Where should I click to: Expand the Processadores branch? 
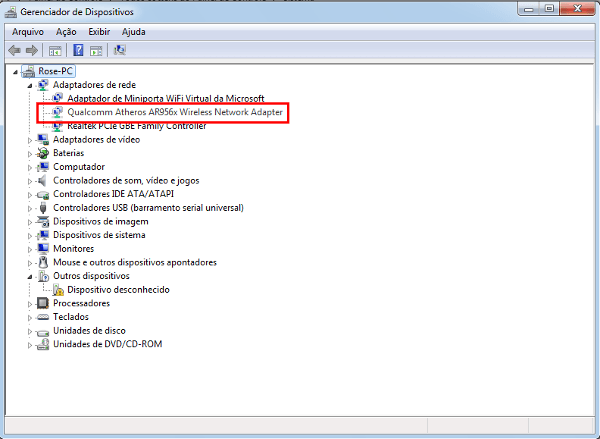(30, 304)
